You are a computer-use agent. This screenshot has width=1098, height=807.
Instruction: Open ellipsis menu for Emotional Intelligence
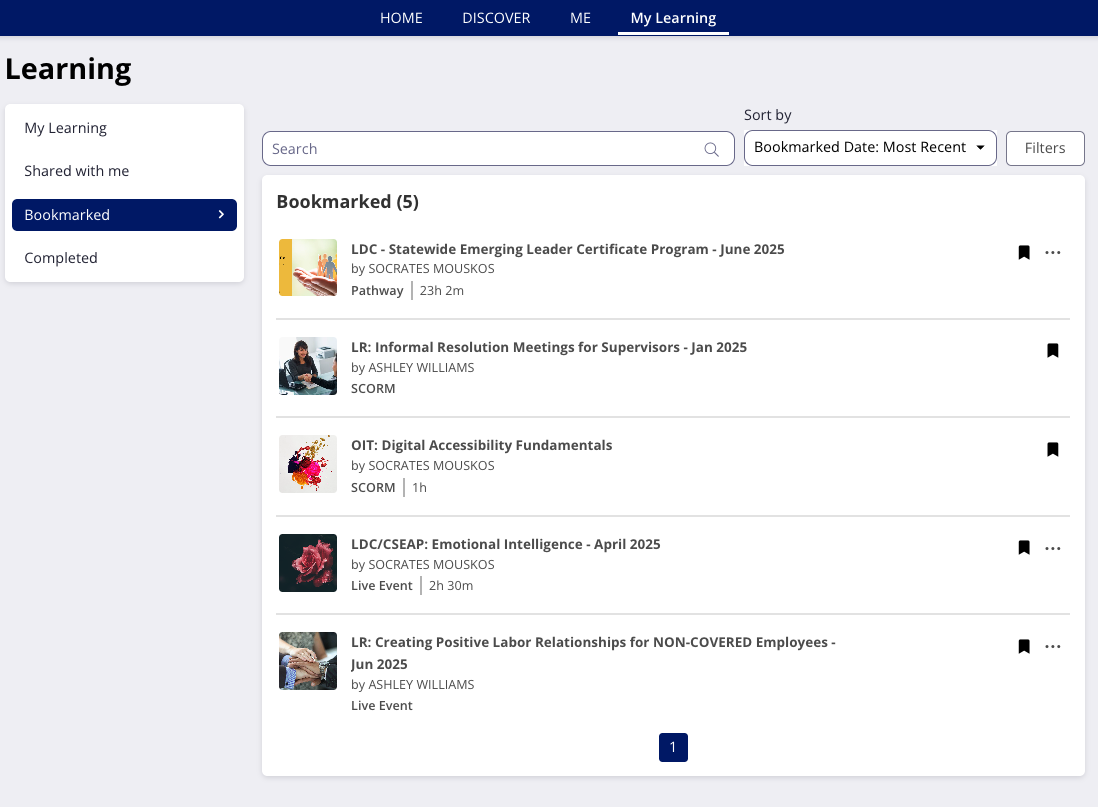pos(1052,548)
